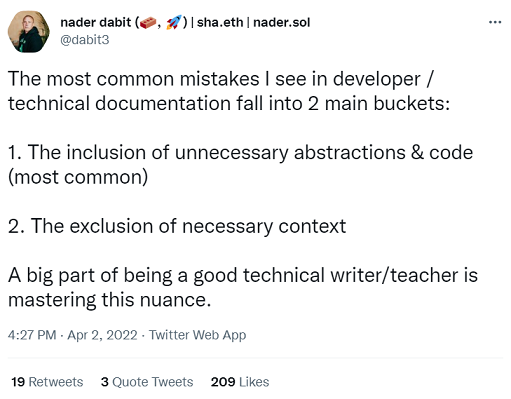Image resolution: width=511 pixels, height=399 pixels.
Task: Click the '(most common)' text
Action: click(x=78, y=177)
